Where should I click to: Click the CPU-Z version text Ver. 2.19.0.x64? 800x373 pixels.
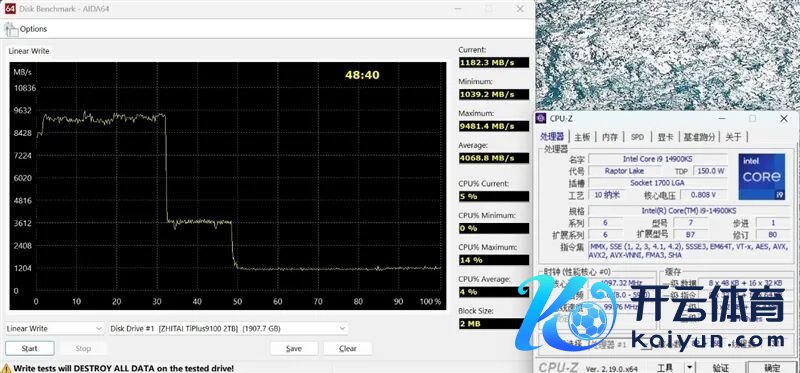(x=612, y=368)
